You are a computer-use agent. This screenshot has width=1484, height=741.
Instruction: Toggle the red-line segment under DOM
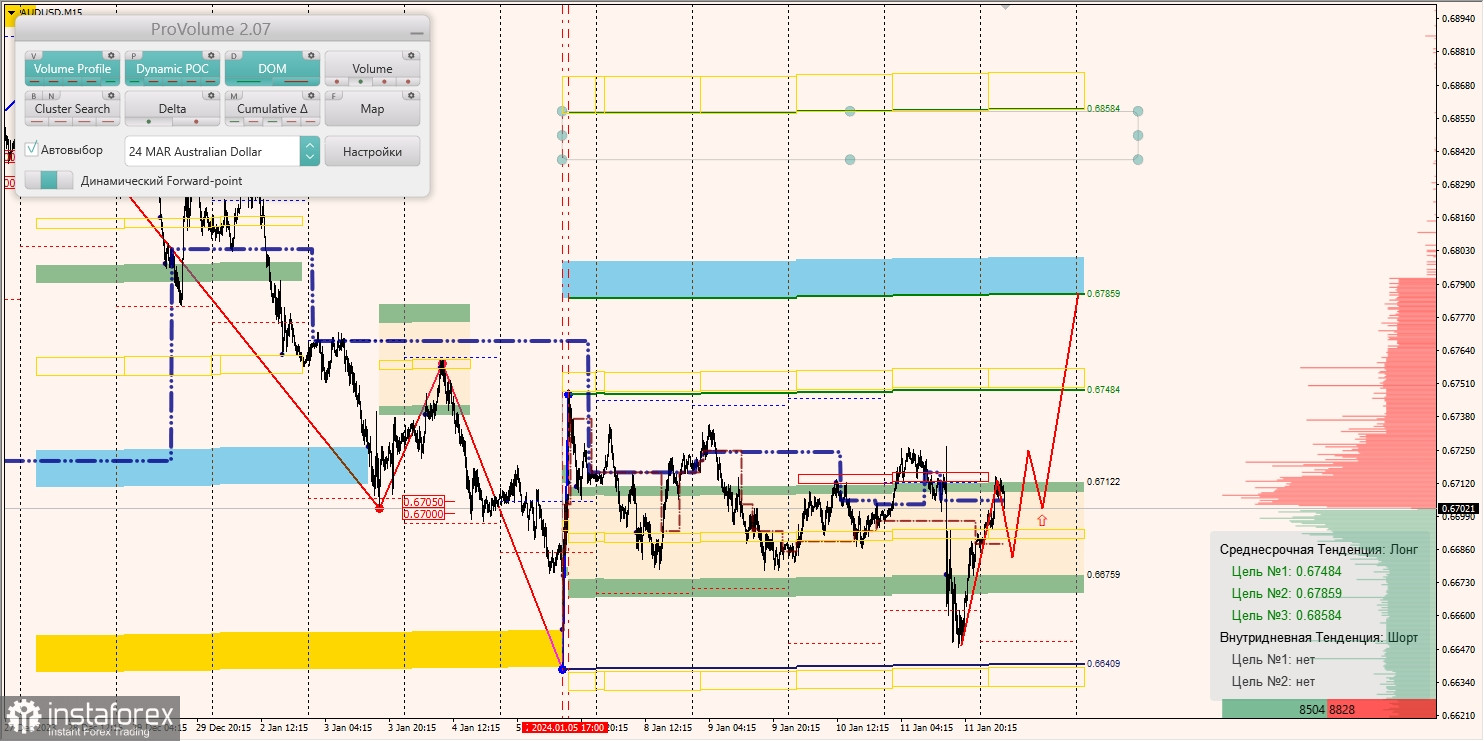pyautogui.click(x=296, y=82)
